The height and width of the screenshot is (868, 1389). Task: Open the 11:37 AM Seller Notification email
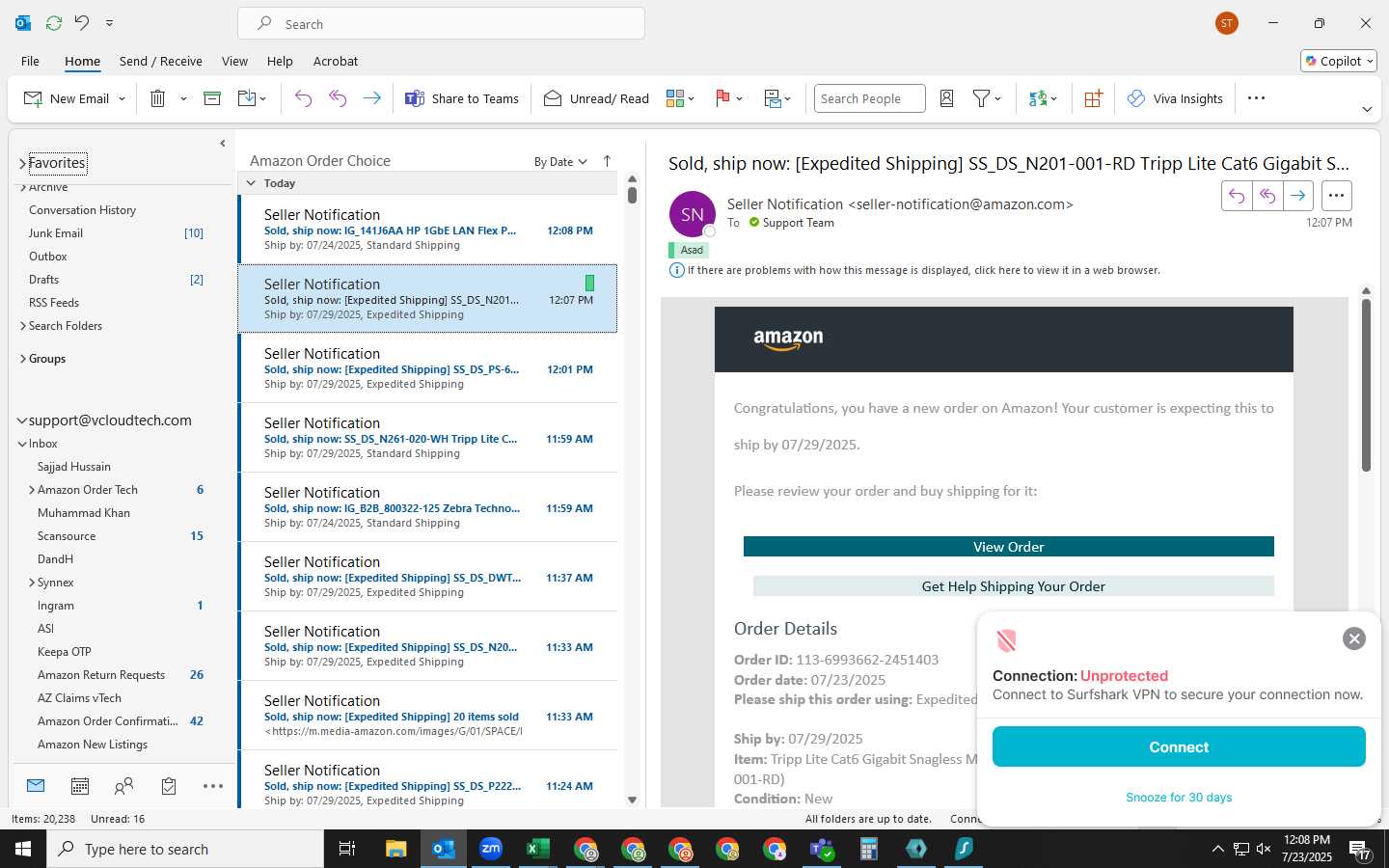[x=428, y=577]
